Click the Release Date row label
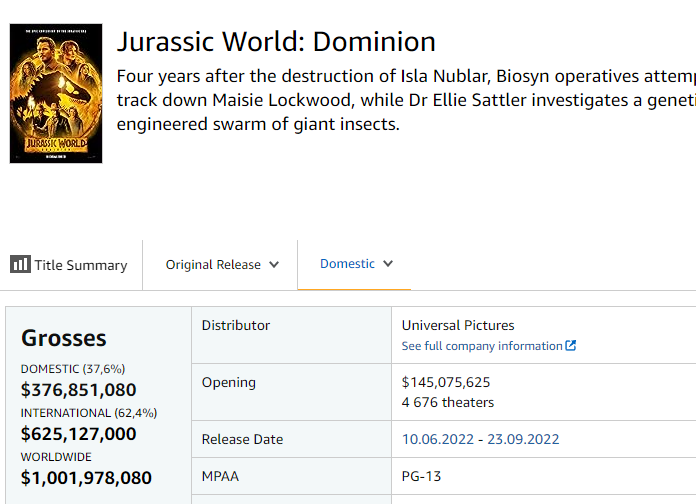Viewport: 696px width, 504px height. point(242,439)
